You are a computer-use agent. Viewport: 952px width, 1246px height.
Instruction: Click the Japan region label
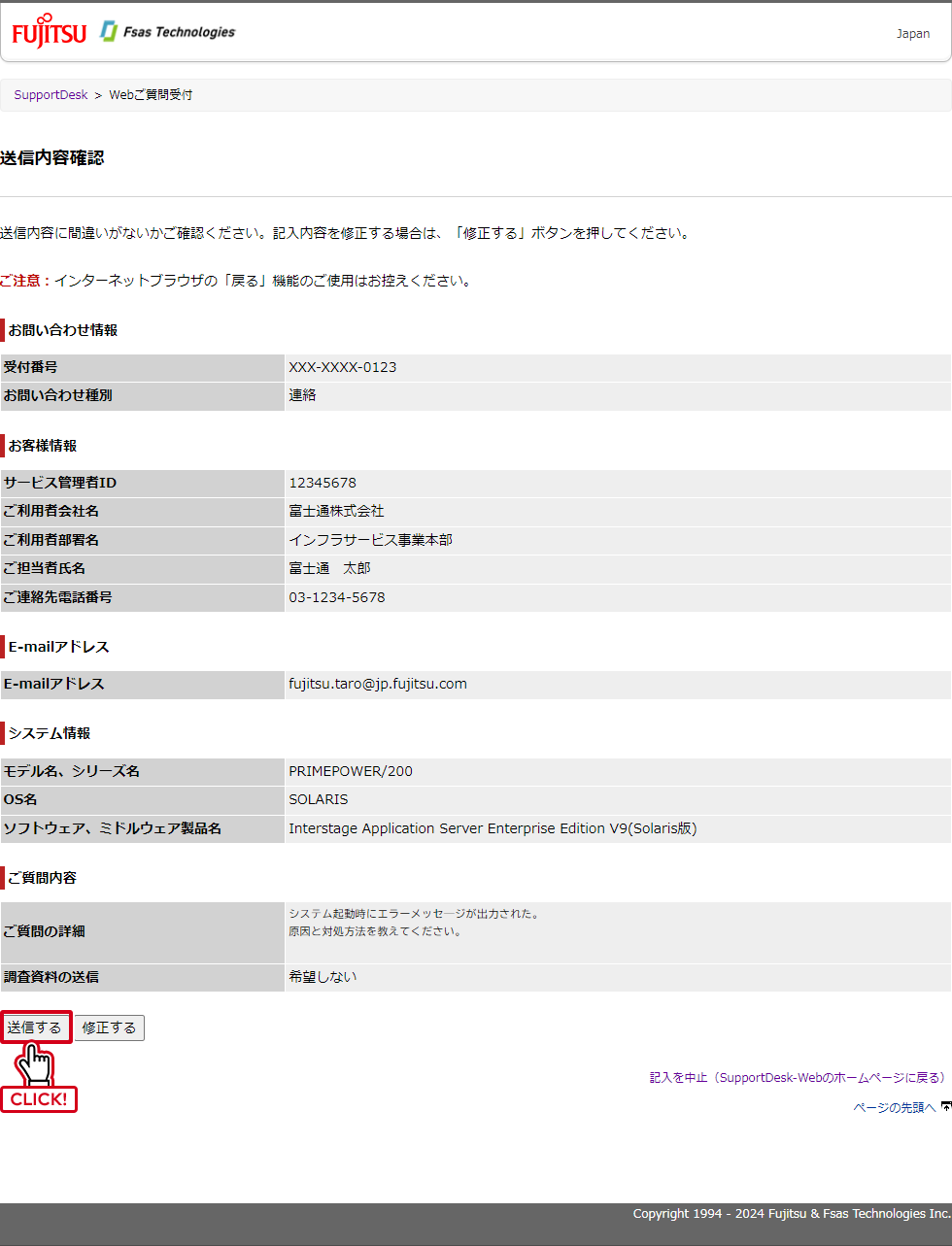pos(913,33)
